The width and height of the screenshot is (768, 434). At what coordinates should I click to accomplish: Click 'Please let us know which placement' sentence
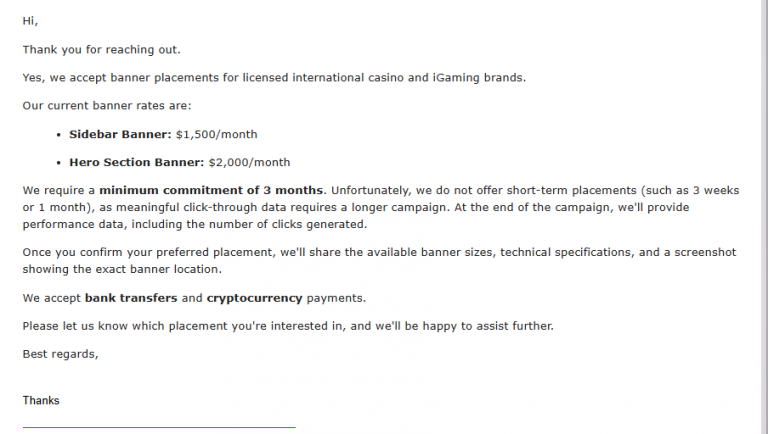point(288,326)
